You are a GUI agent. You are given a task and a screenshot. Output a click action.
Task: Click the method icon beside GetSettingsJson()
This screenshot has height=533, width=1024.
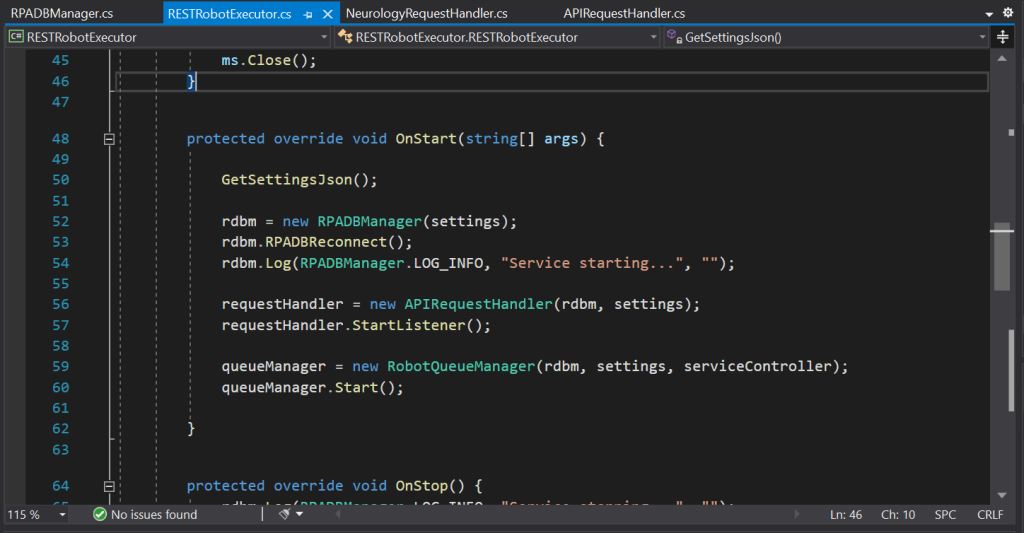pos(675,37)
